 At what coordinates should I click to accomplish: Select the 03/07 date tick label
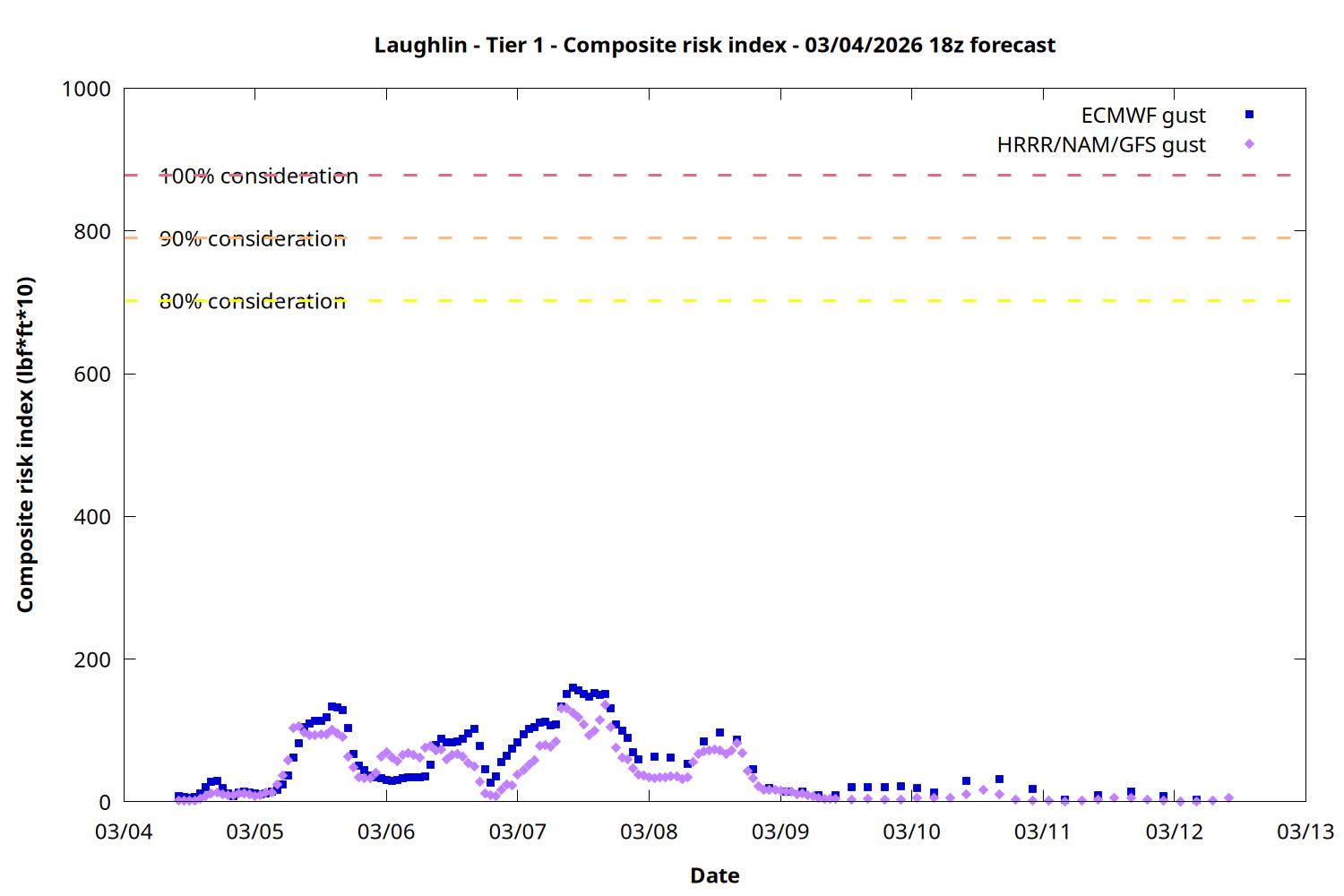pos(517,831)
